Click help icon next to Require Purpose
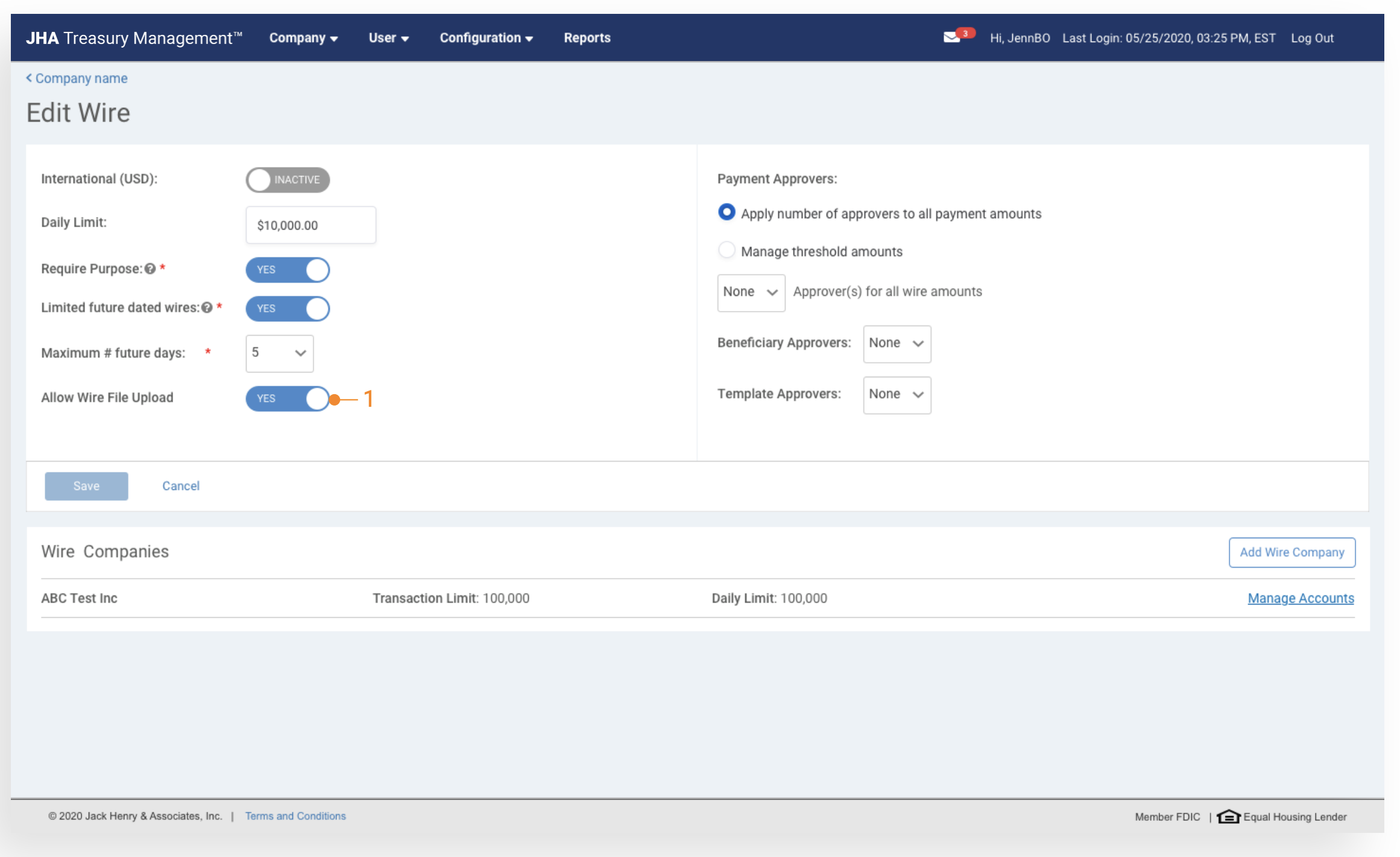 pos(150,269)
